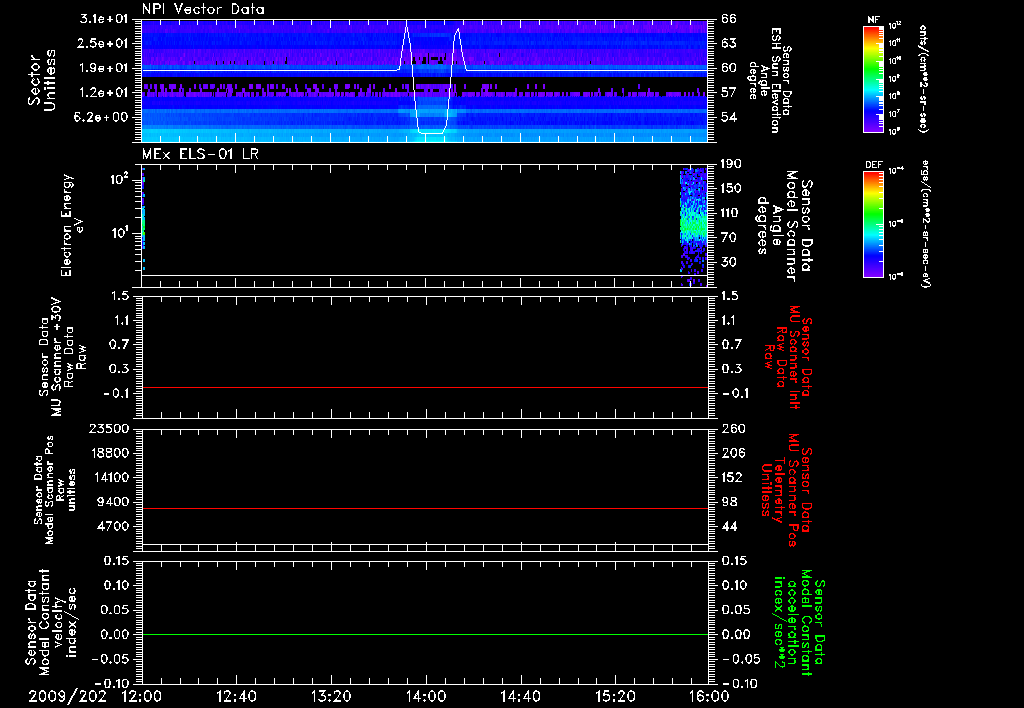
Task: Click the '3.1e+01' sector tick label
Action: (x=104, y=19)
